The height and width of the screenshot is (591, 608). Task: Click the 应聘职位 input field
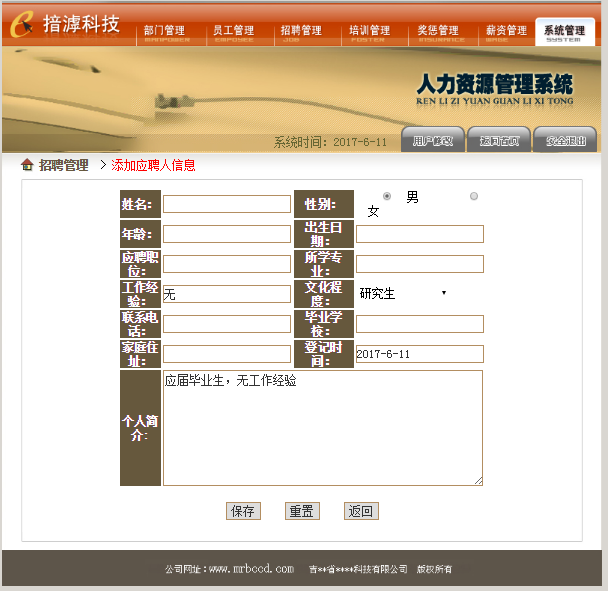[x=227, y=264]
